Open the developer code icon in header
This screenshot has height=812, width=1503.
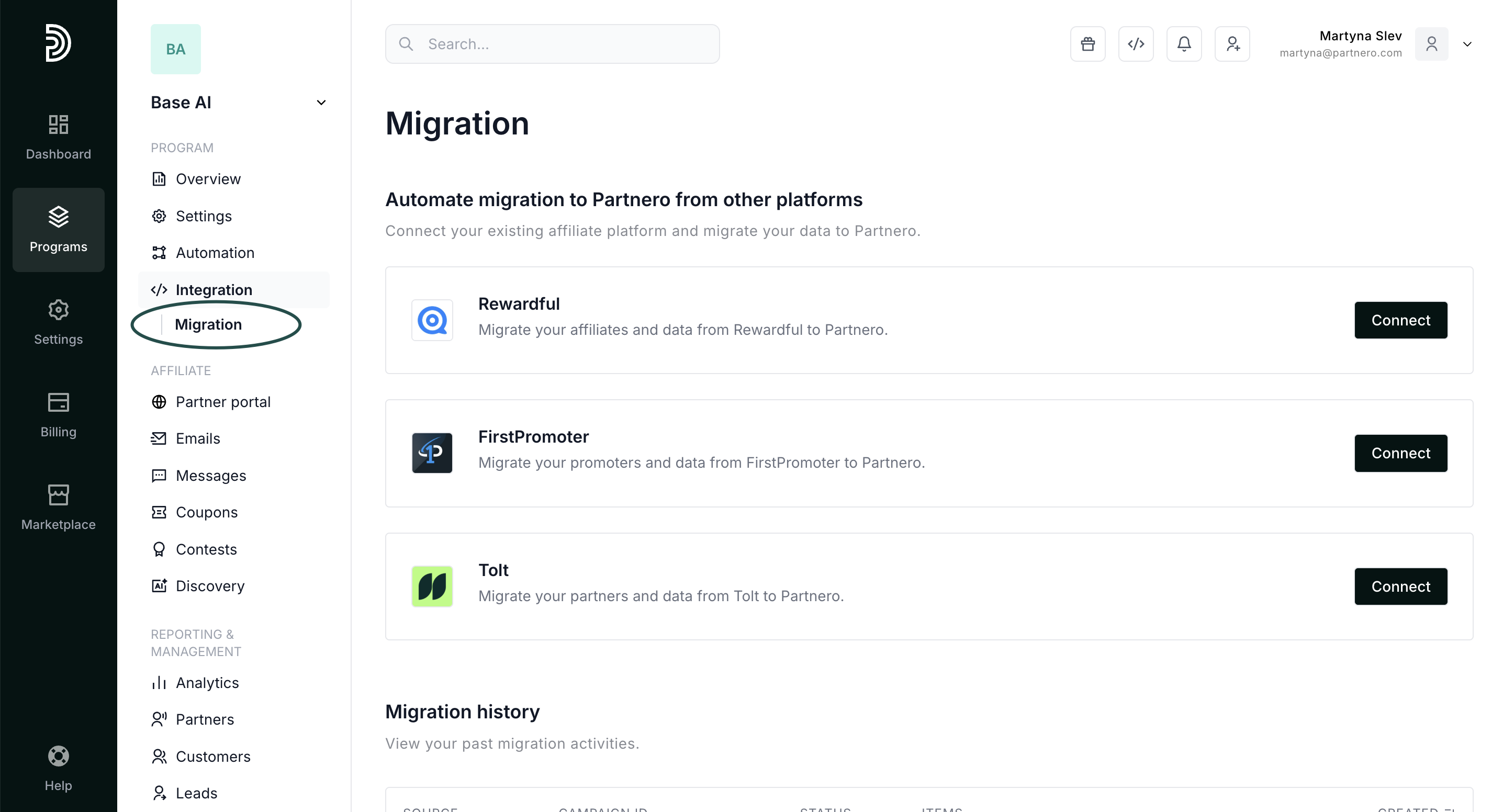pyautogui.click(x=1136, y=44)
